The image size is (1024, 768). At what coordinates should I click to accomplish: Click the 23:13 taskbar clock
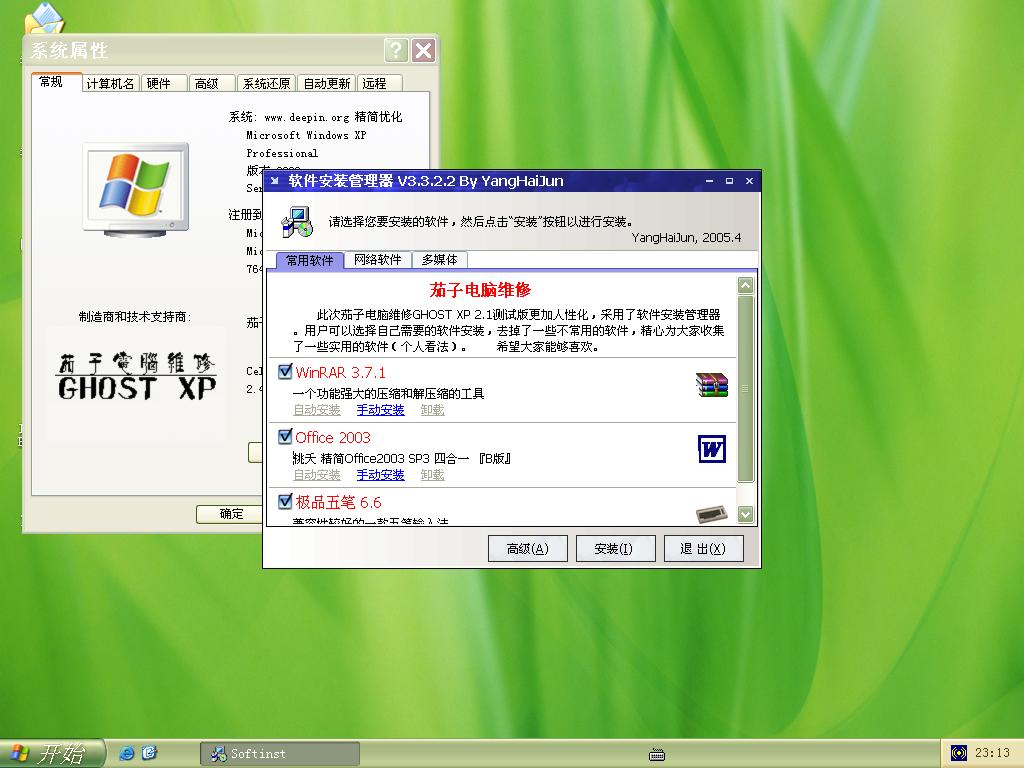tap(992, 753)
